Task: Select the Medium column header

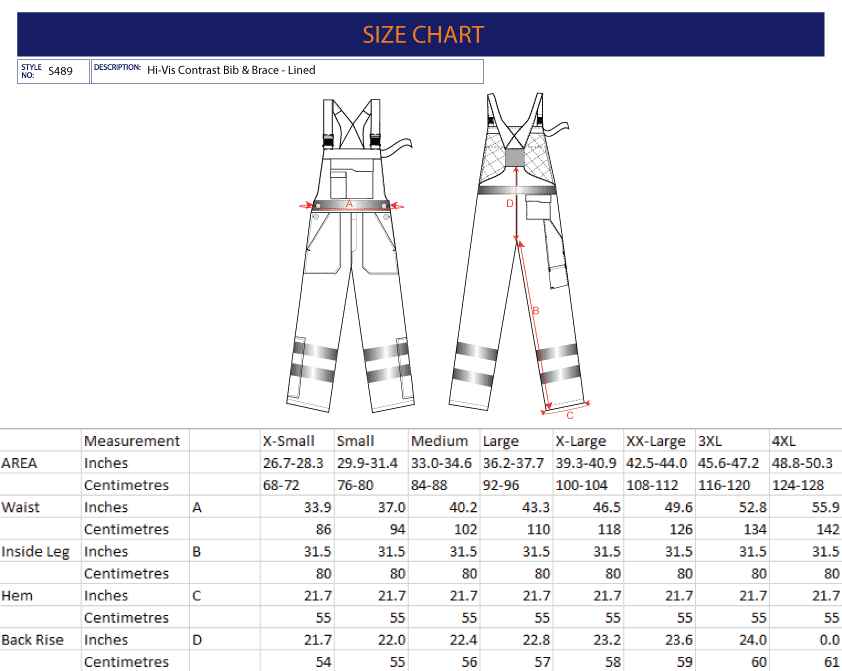Action: point(444,441)
